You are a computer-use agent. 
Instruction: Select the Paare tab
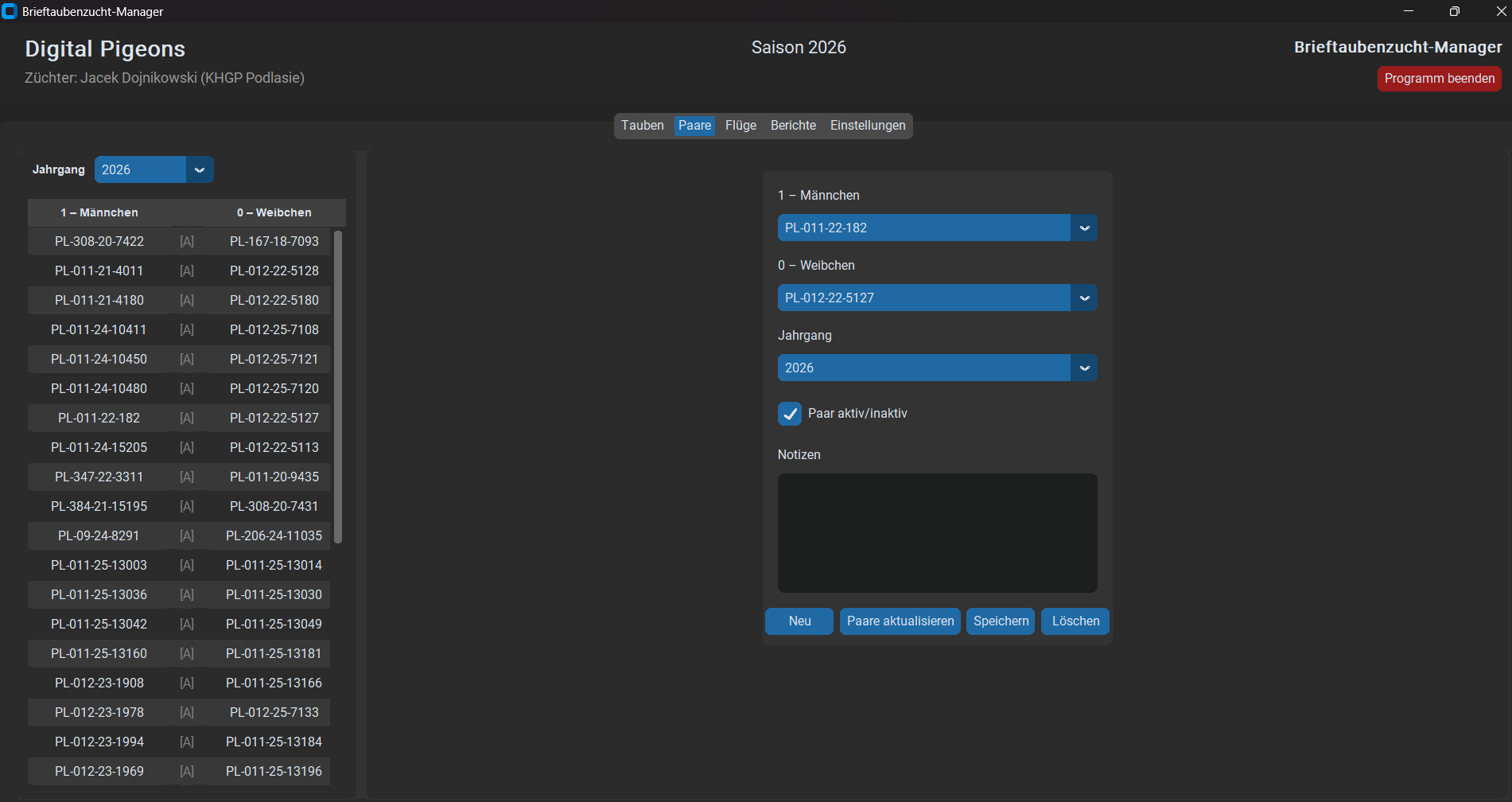click(x=695, y=126)
